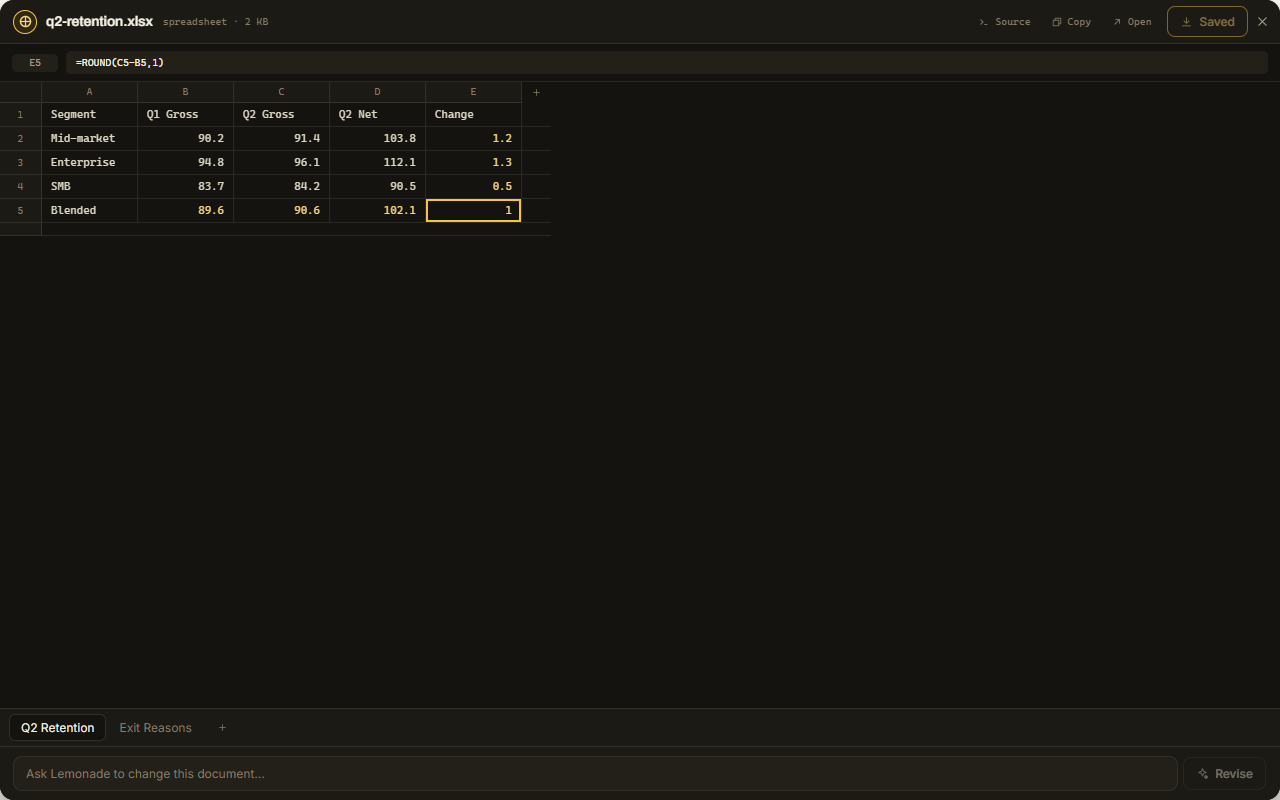1280x800 pixels.
Task: Add a new sheet with plus icon
Action: click(x=222, y=728)
